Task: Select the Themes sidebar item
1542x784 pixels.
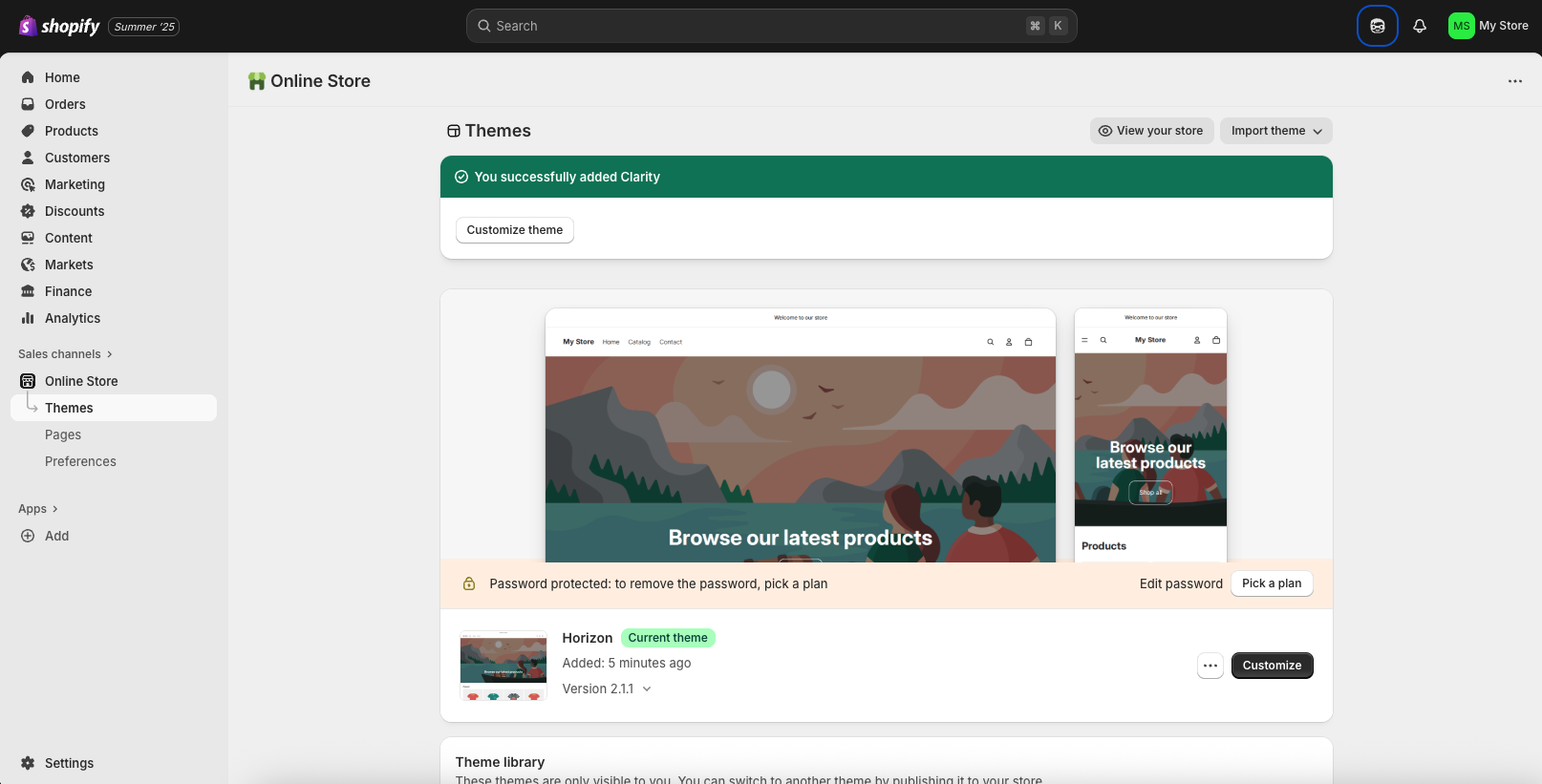Action: [114, 408]
